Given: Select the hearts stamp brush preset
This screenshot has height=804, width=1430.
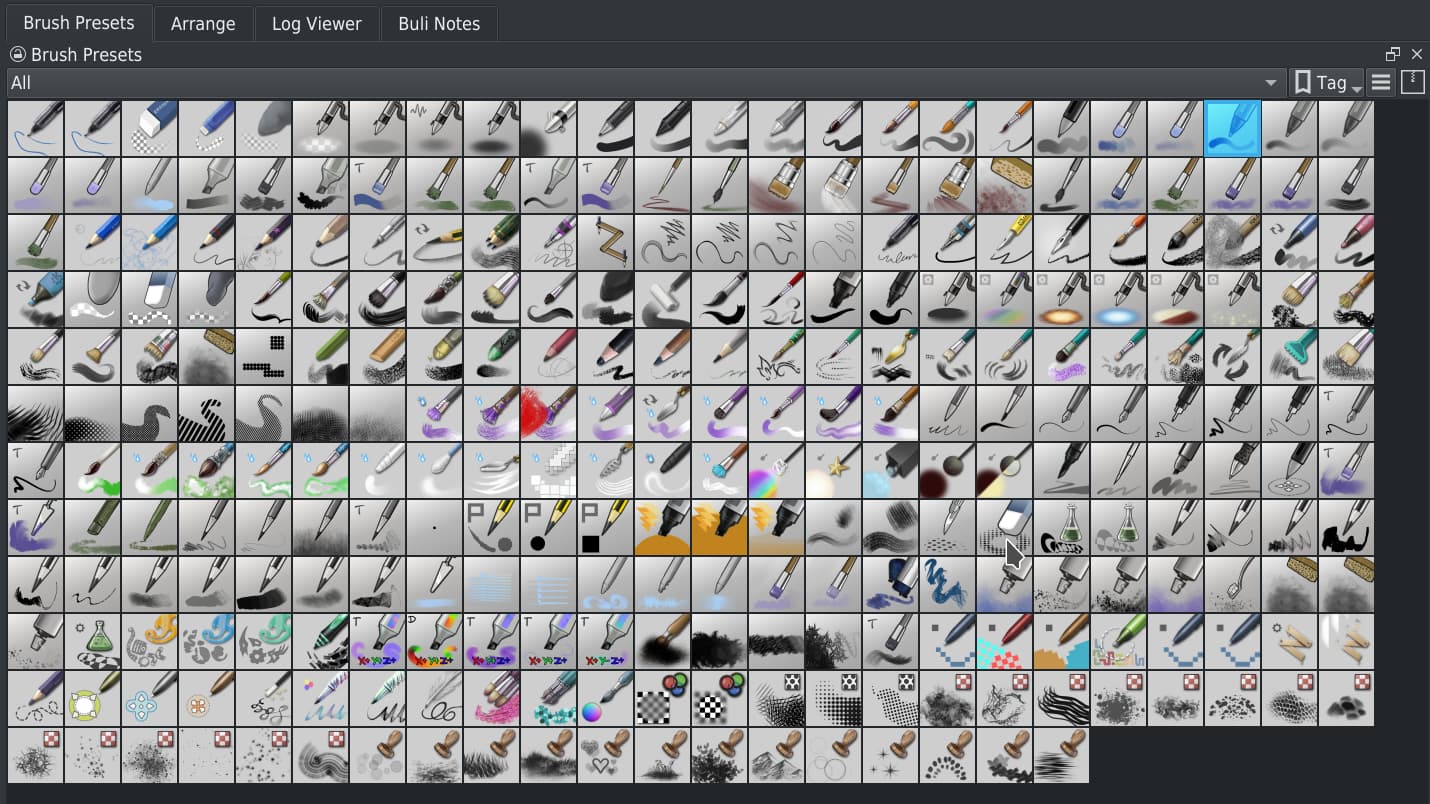Looking at the screenshot, I should click(x=606, y=755).
